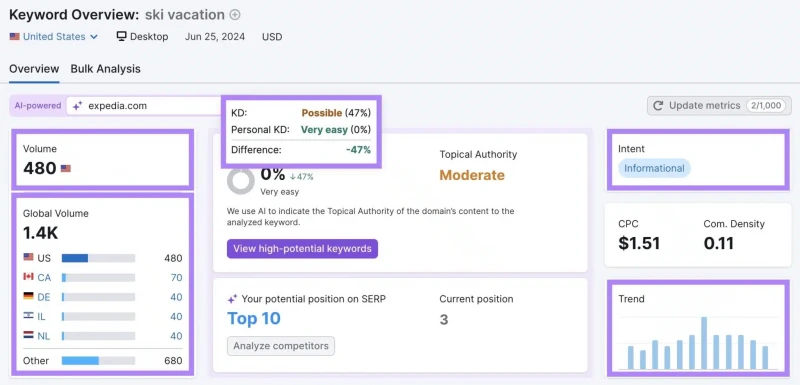Click the Other volume progress bar
Image resolution: width=800 pixels, height=385 pixels.
[98, 361]
